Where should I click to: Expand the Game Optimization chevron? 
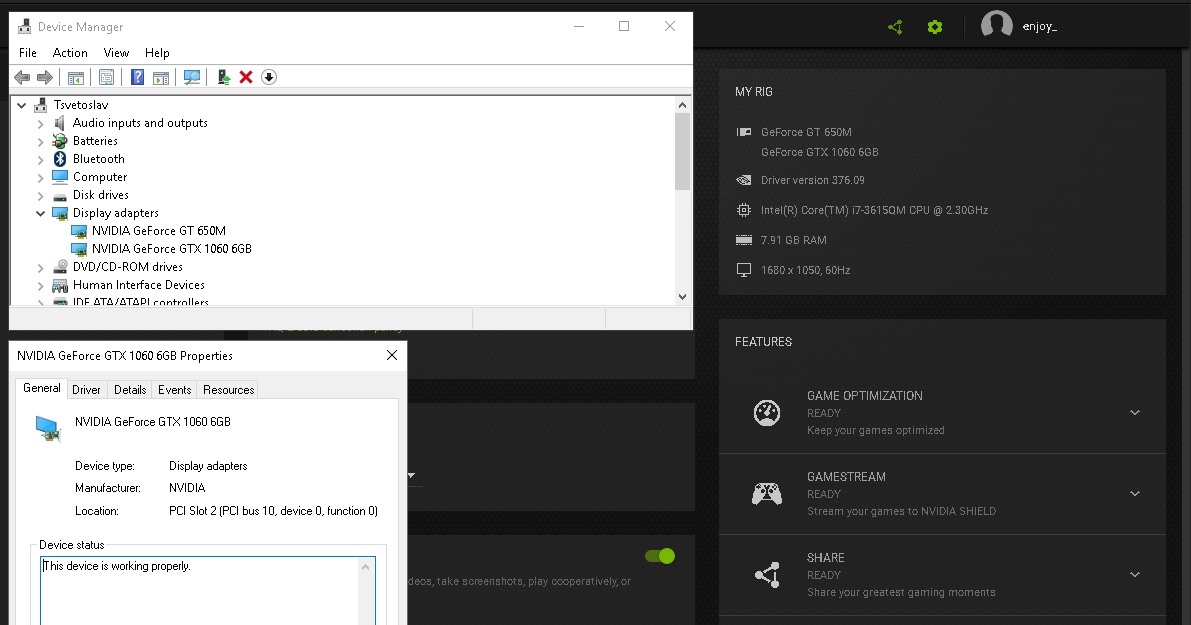click(1135, 412)
